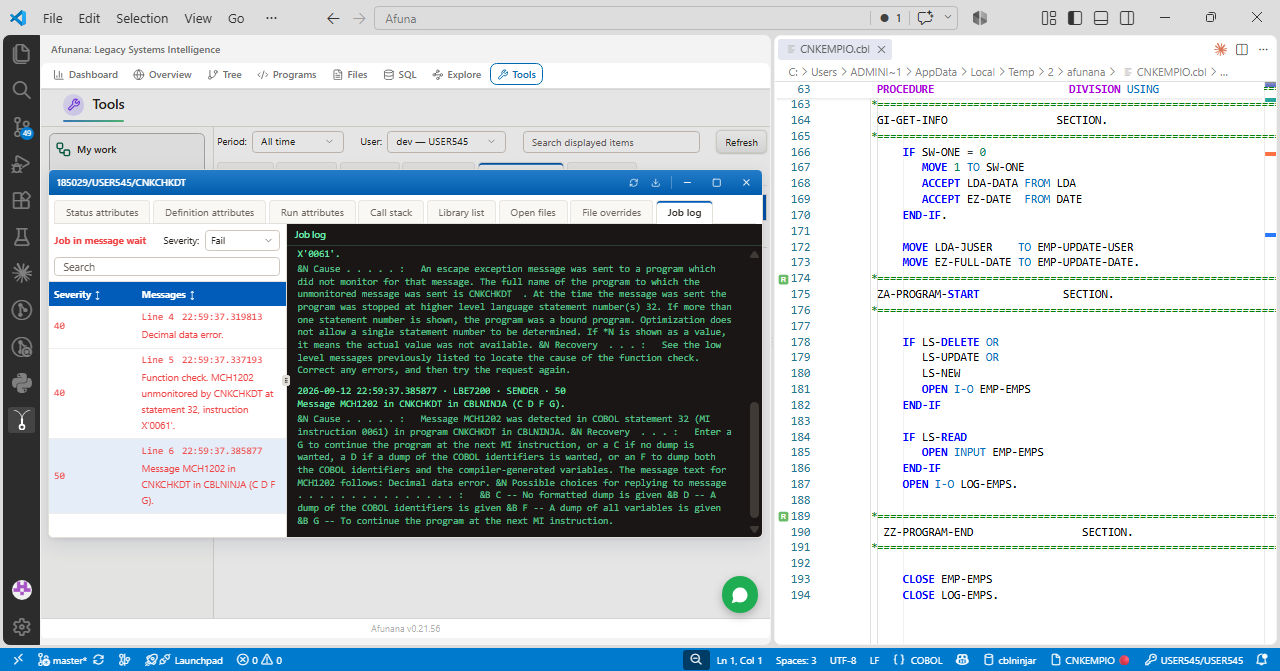The width and height of the screenshot is (1280, 671).
Task: Toggle the bottom Panel
Action: point(1101,18)
